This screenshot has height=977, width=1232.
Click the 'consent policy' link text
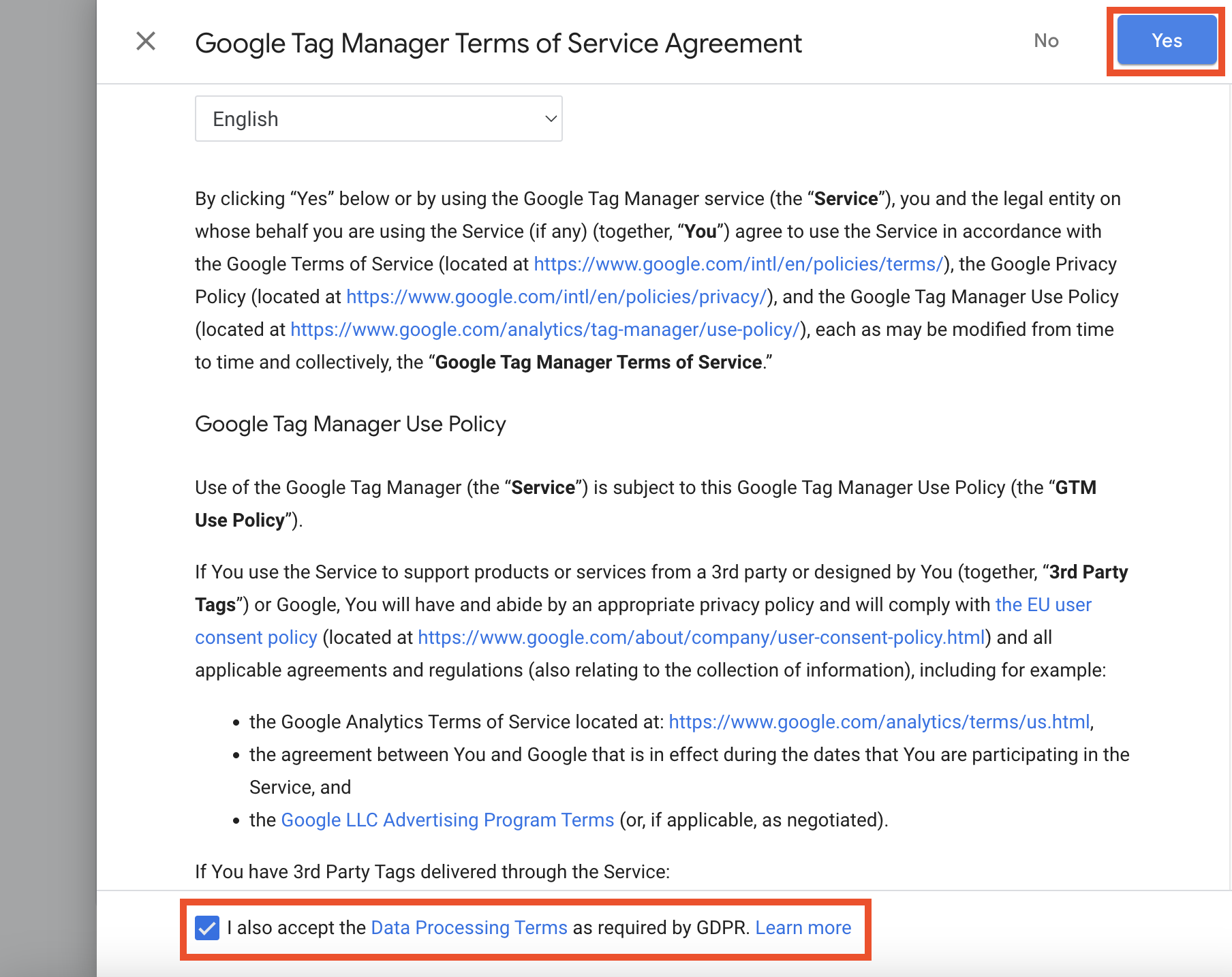coord(256,638)
